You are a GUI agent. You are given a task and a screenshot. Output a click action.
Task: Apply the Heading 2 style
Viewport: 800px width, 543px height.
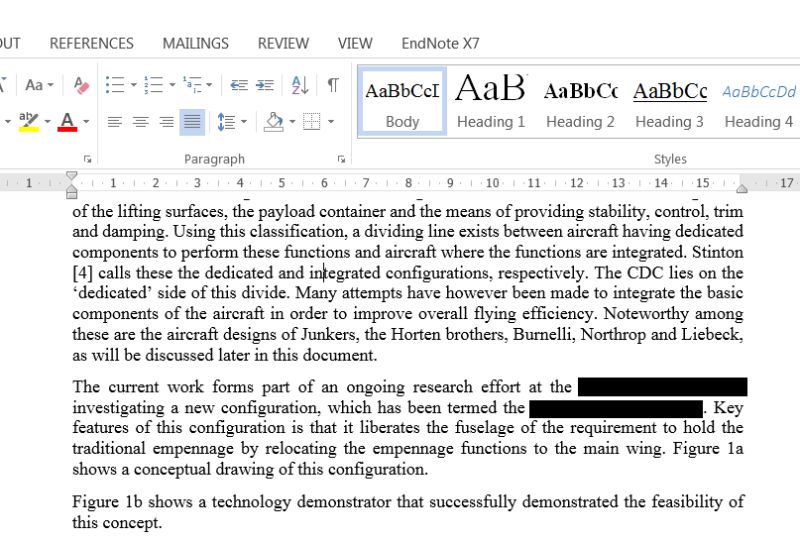pos(580,102)
